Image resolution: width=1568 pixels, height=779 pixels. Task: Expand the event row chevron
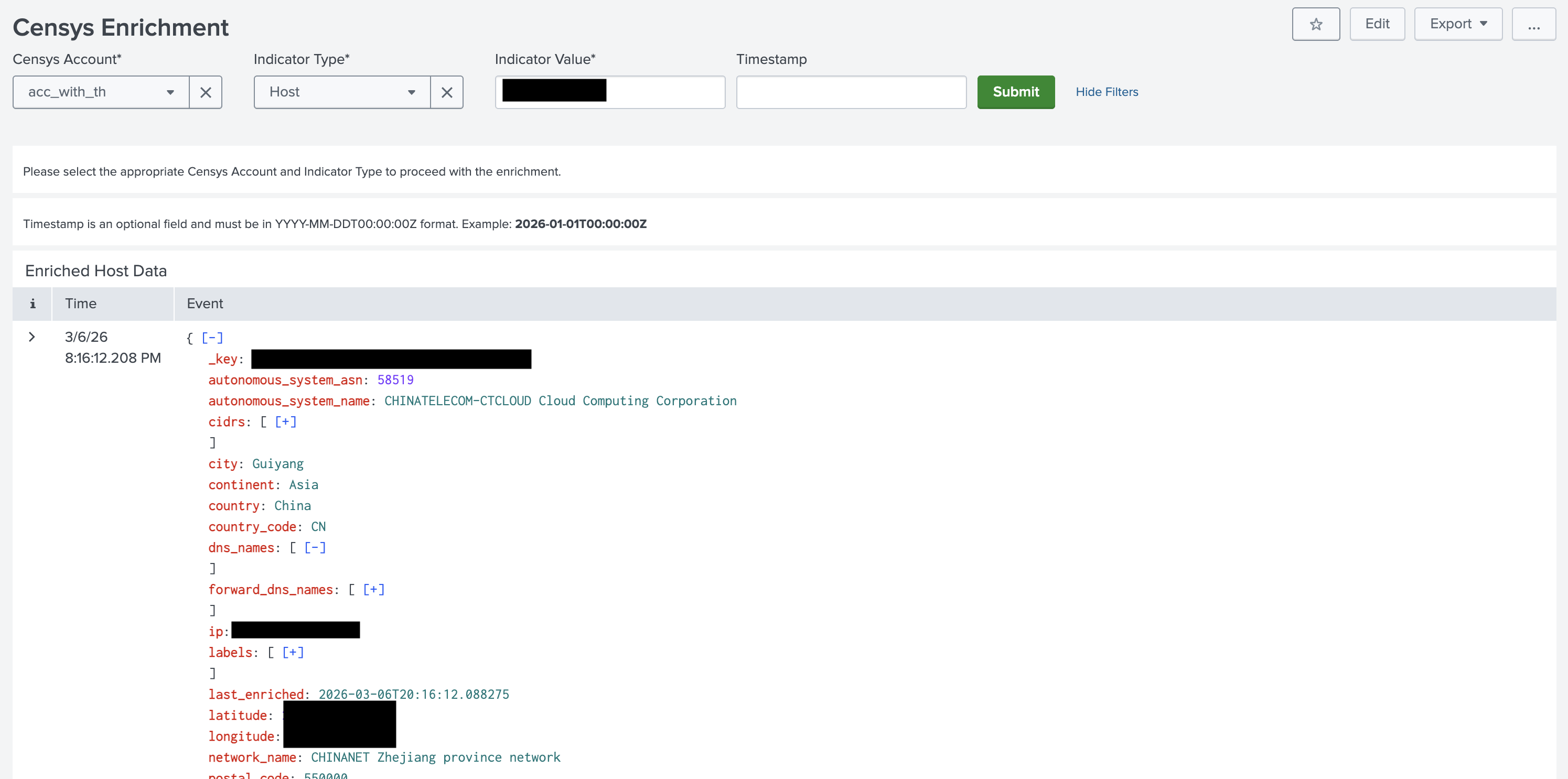coord(31,337)
